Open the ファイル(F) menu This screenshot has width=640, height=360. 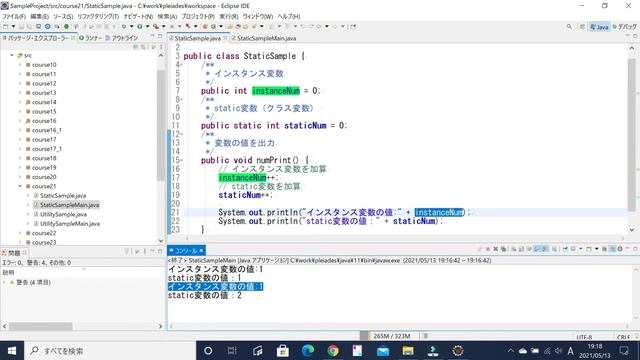point(14,16)
